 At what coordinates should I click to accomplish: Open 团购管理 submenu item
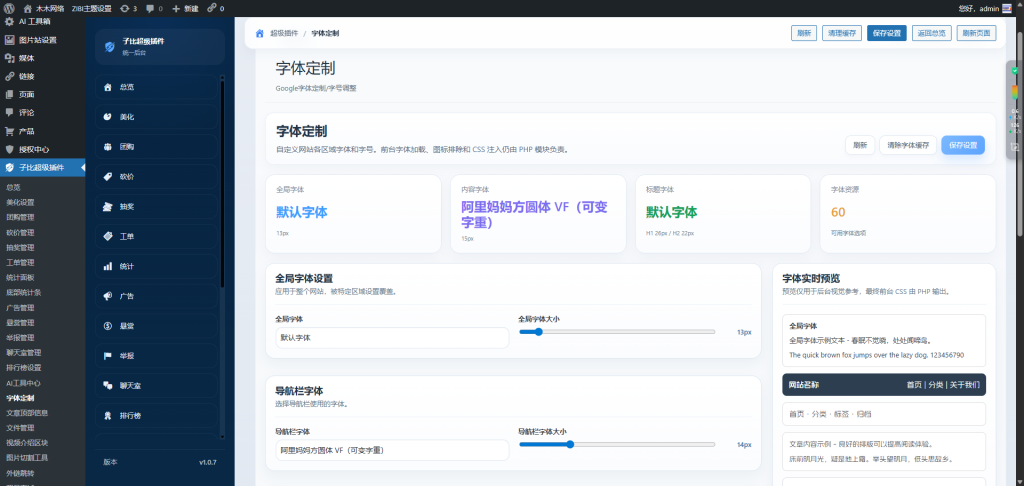(20, 218)
